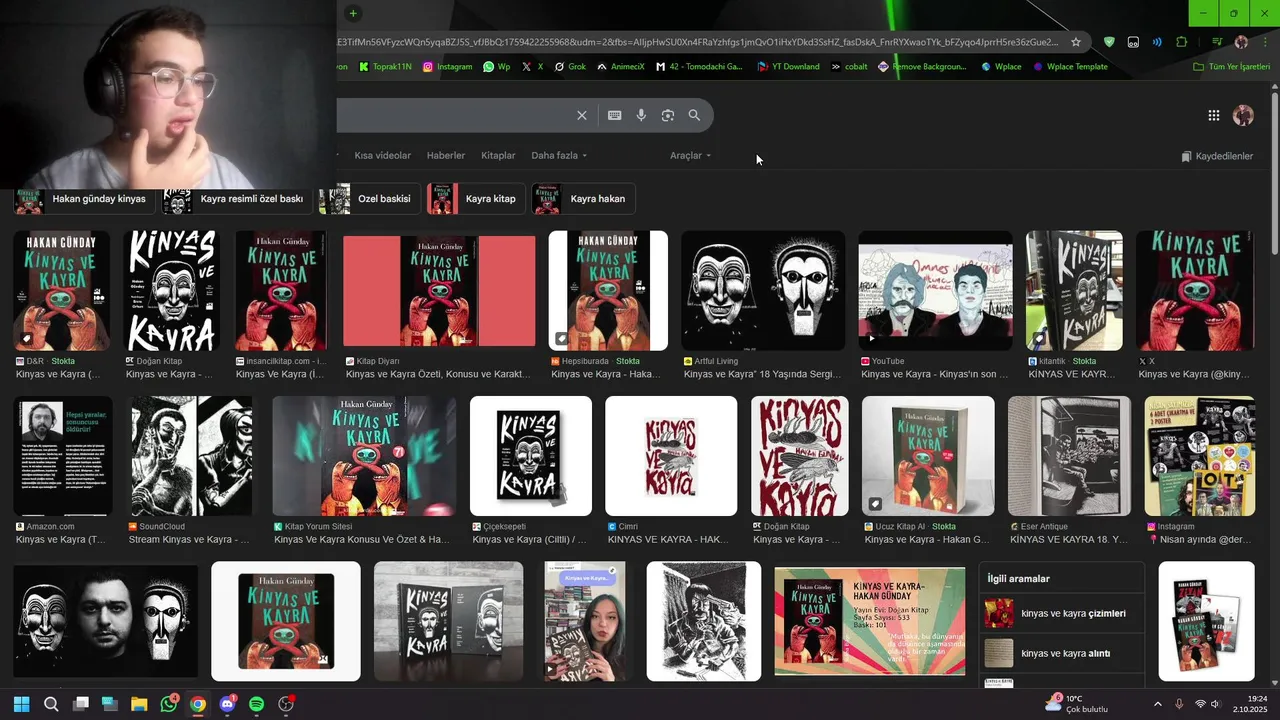Select the Kayra hakan suggestion chip
Viewport: 1280px width, 720px height.
(583, 199)
